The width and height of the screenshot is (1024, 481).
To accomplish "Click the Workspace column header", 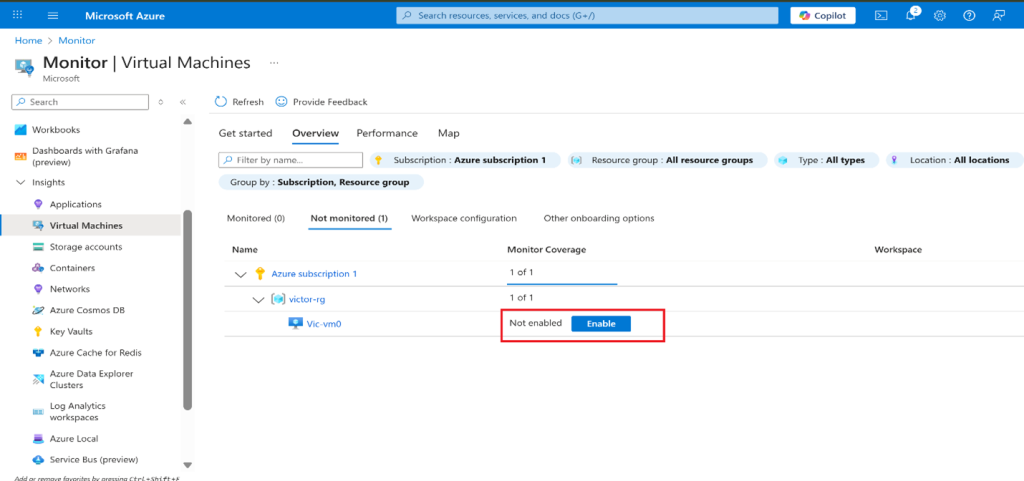I will click(x=898, y=249).
